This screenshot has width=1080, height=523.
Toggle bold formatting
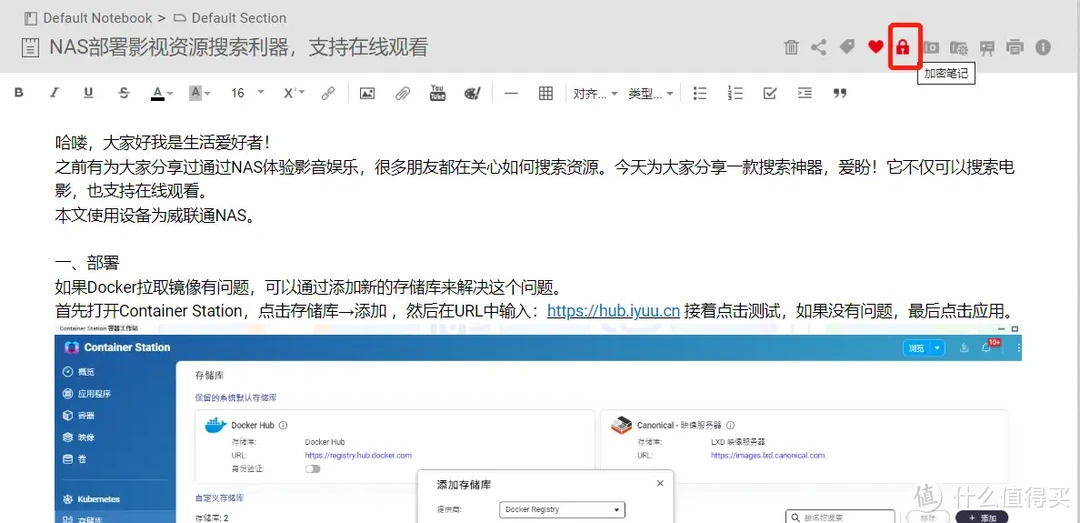(19, 93)
